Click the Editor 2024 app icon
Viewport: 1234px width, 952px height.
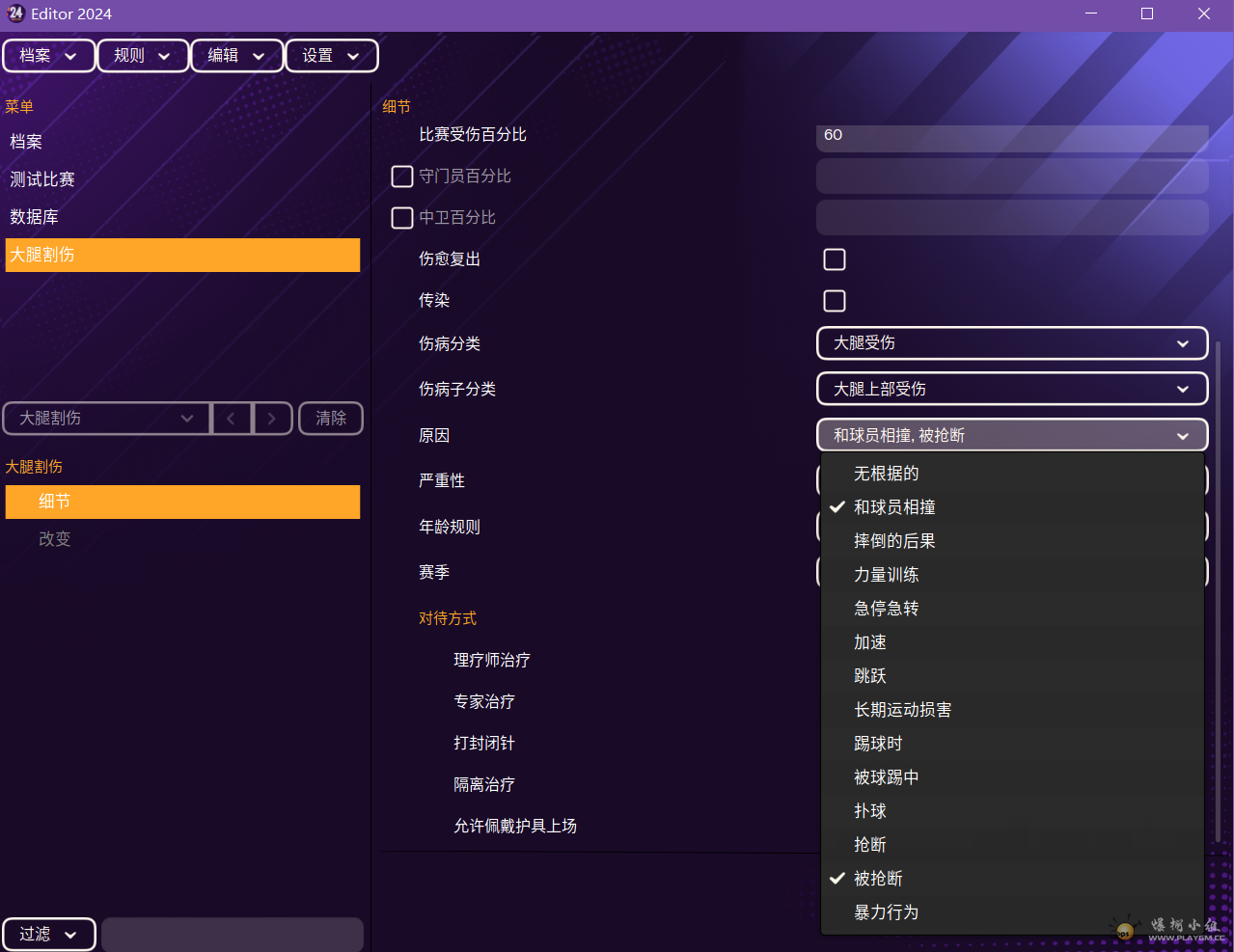click(15, 14)
